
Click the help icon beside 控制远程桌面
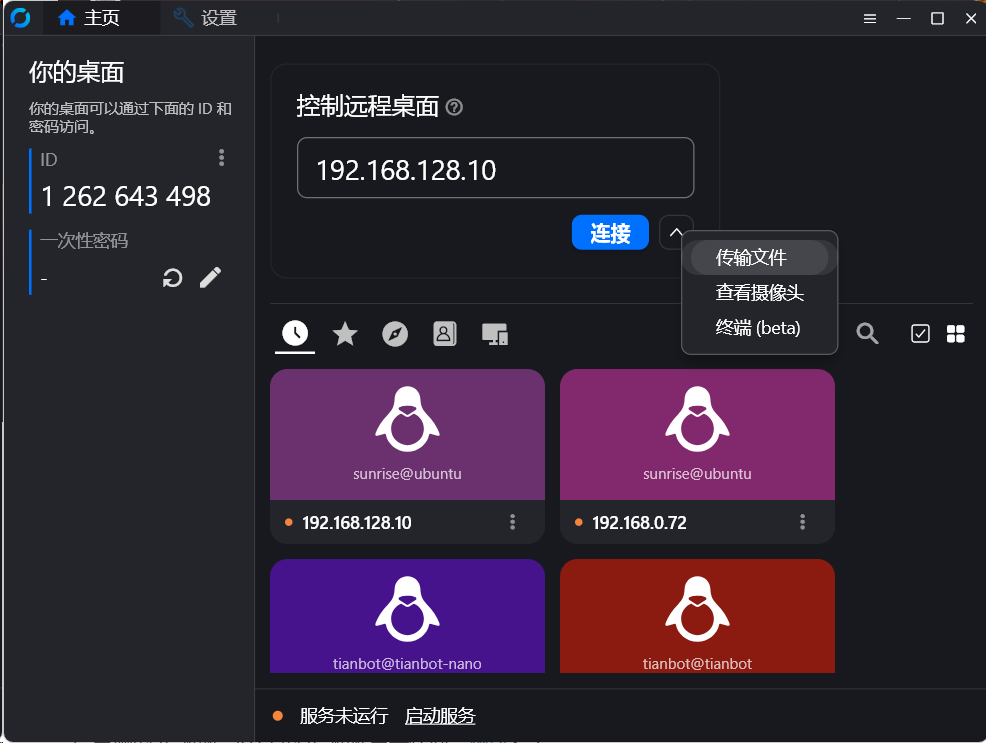coord(454,107)
